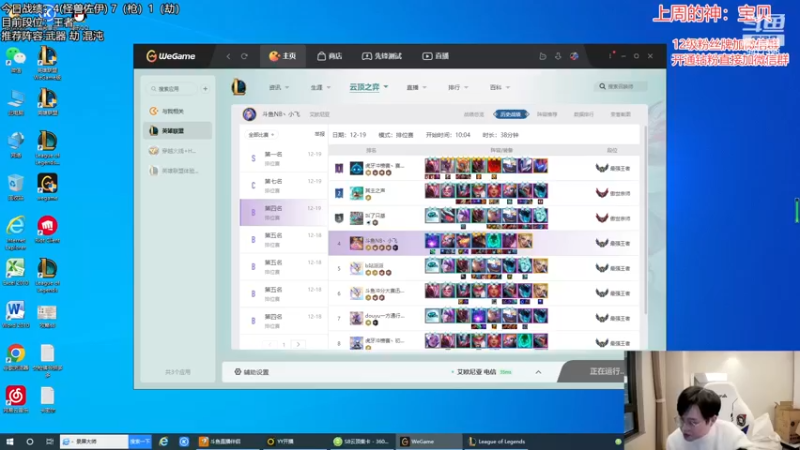Switch to the 战绩总览 tab
This screenshot has width=800, height=450.
coord(474,114)
